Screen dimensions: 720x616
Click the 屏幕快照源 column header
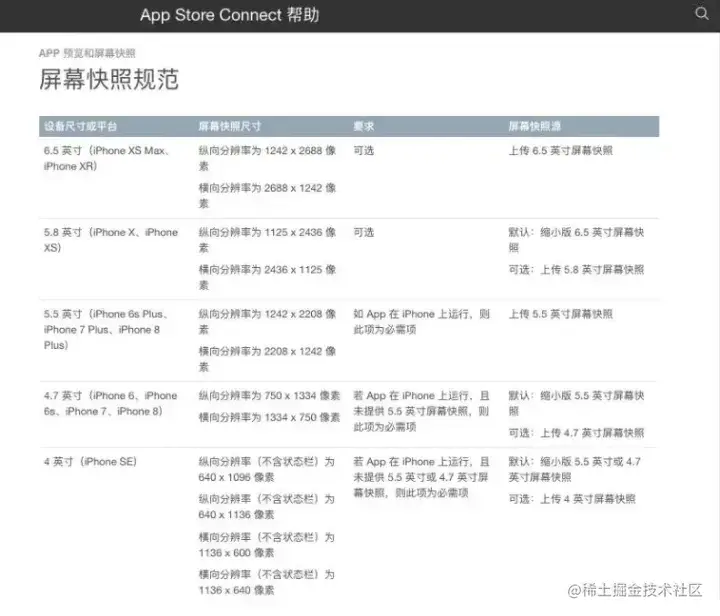point(534,126)
